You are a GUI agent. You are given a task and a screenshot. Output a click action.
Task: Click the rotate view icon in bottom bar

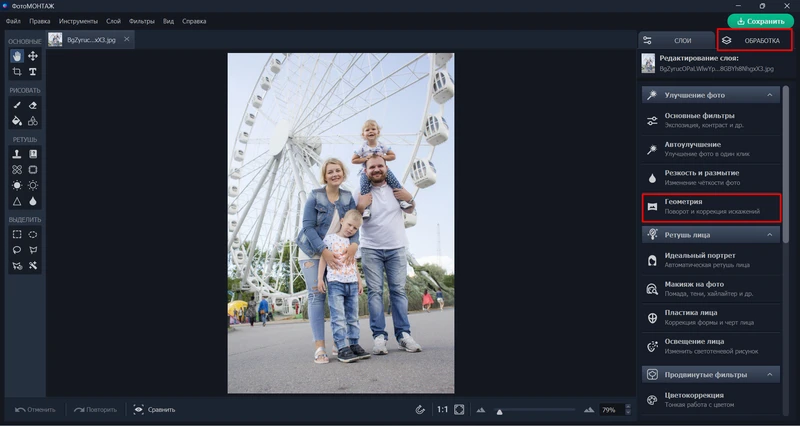pyautogui.click(x=420, y=410)
